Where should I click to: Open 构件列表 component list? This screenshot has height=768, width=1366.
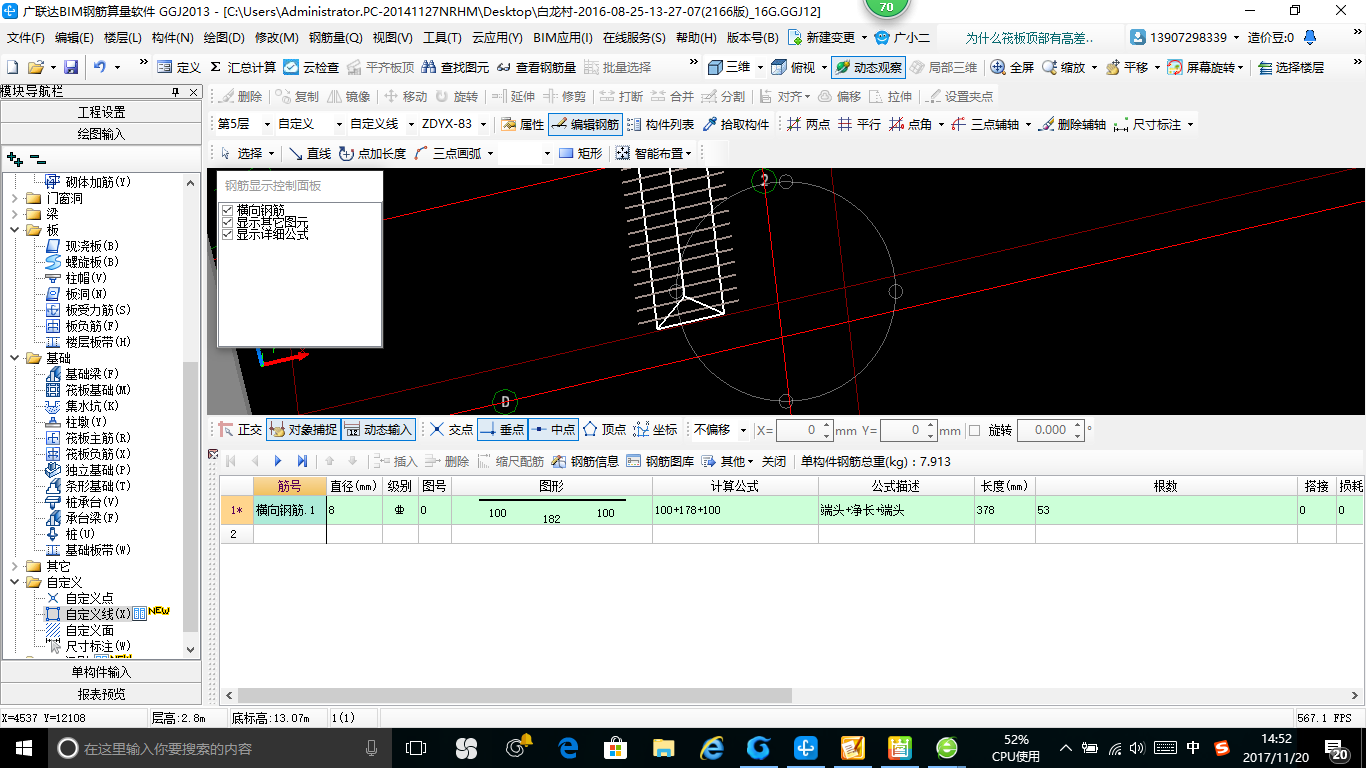coord(660,125)
